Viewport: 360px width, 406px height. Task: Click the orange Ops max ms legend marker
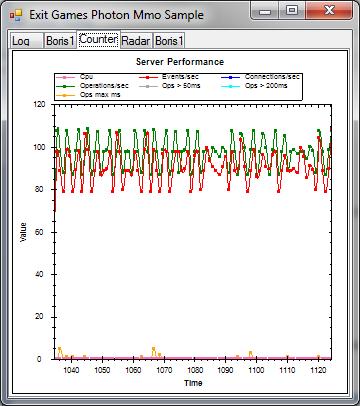tap(65, 95)
